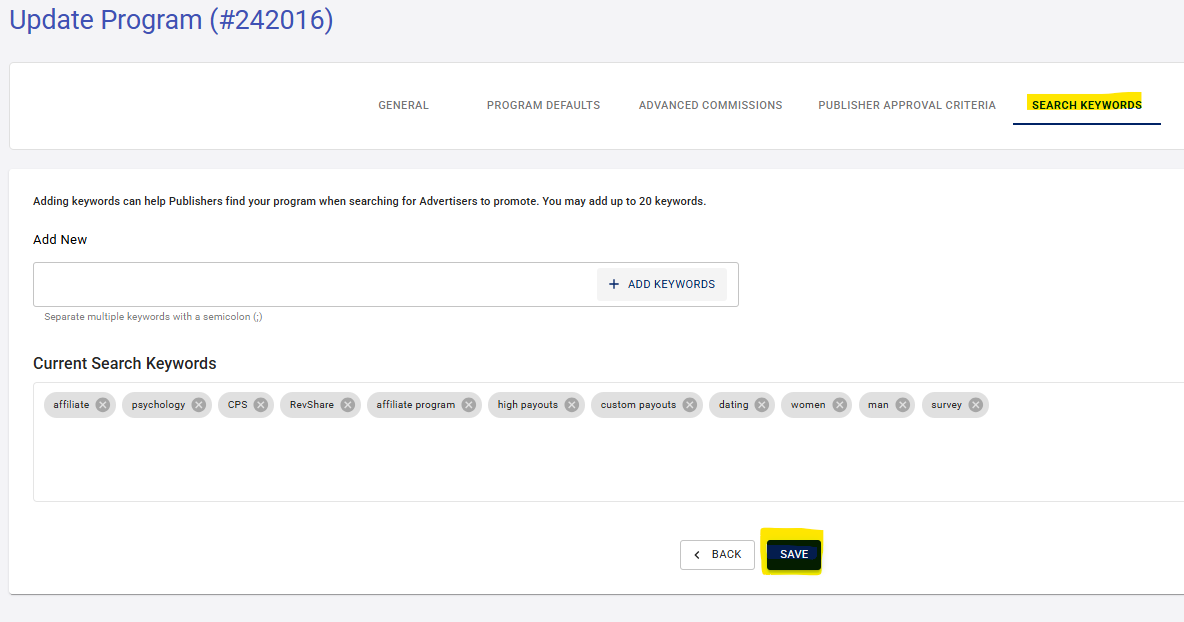Delete the 'CPS' keyword tag

tap(261, 405)
